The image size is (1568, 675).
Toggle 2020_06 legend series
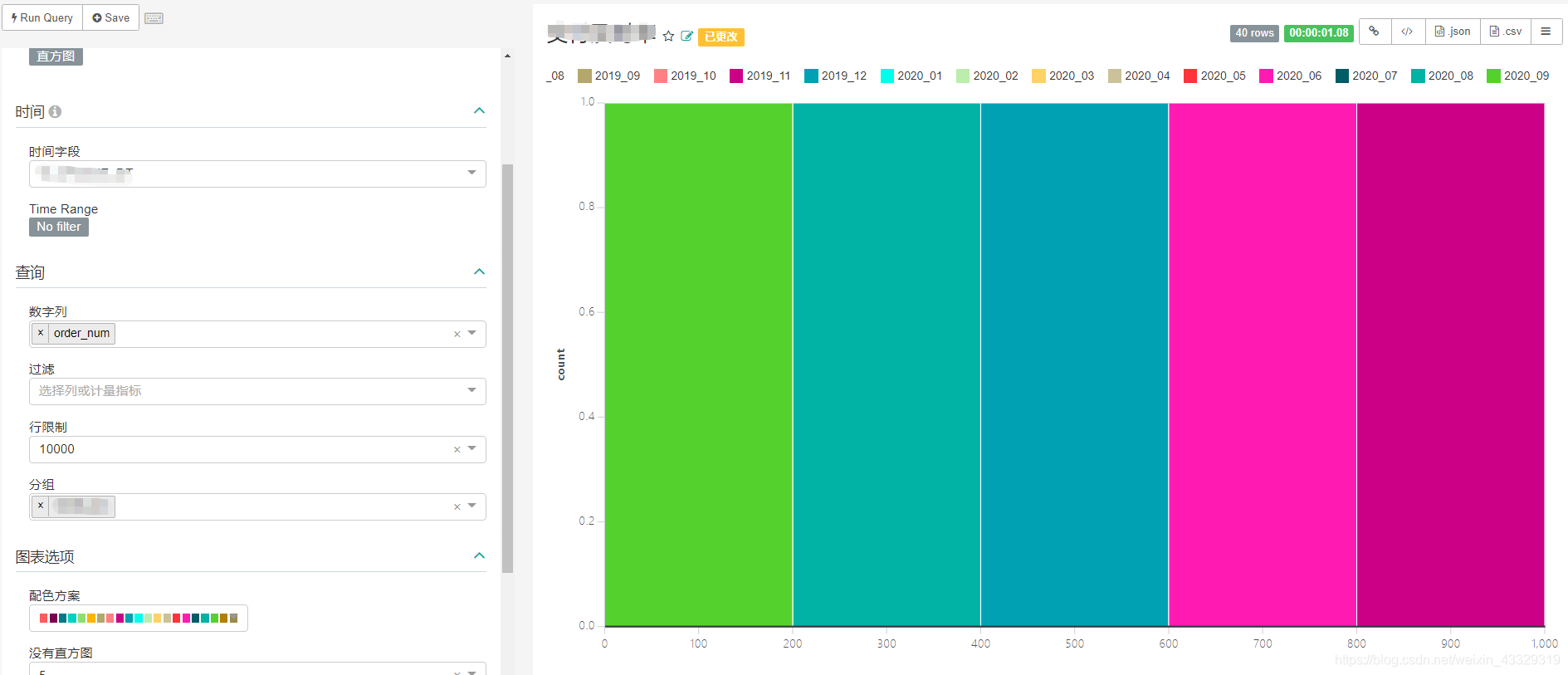click(x=1291, y=76)
